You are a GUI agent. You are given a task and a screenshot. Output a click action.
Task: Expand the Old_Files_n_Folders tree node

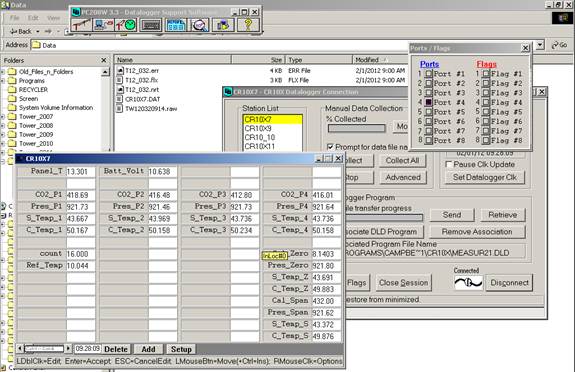coord(3,72)
